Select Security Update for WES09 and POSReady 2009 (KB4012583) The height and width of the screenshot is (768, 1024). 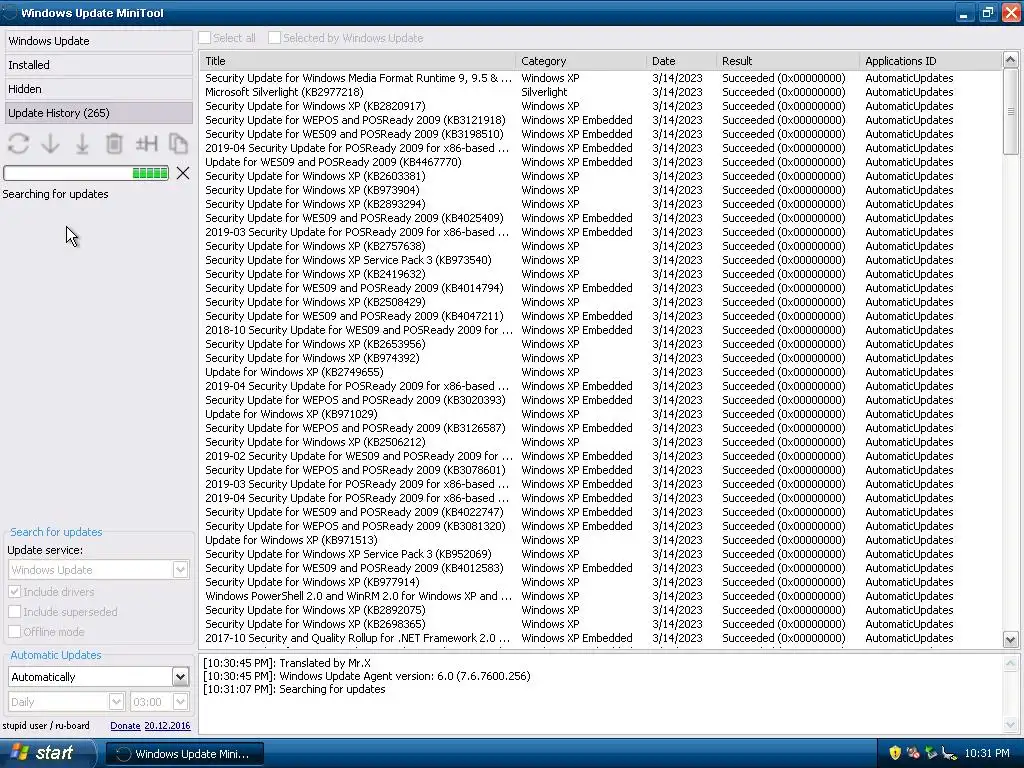[601, 568]
